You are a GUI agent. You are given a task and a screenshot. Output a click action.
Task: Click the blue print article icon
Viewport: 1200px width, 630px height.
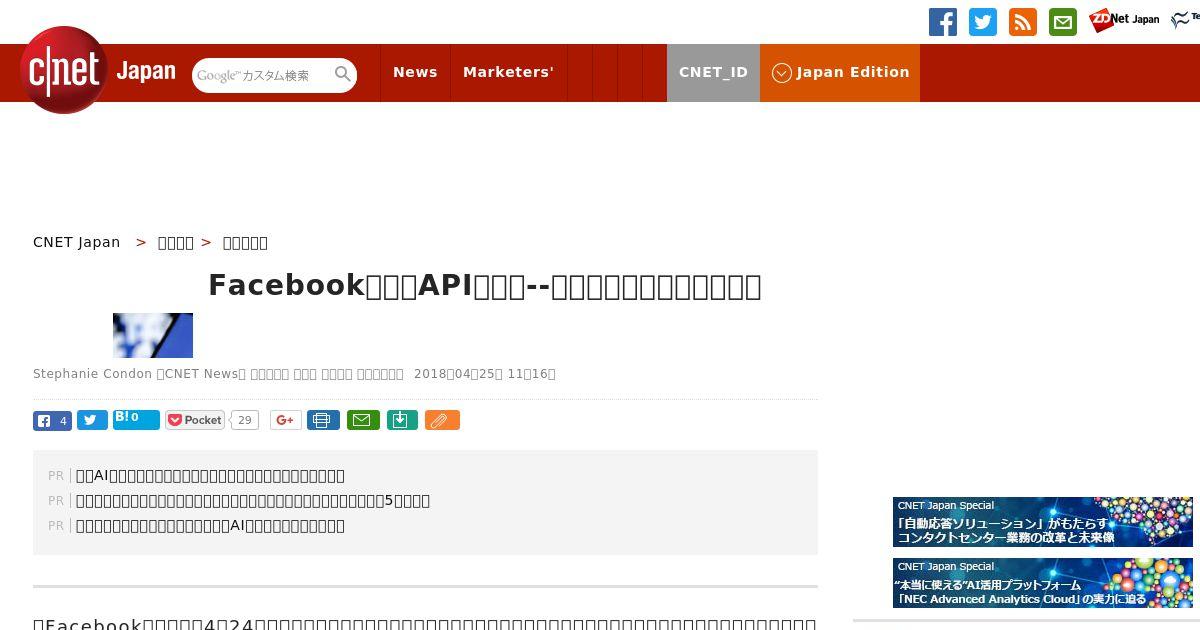point(323,420)
